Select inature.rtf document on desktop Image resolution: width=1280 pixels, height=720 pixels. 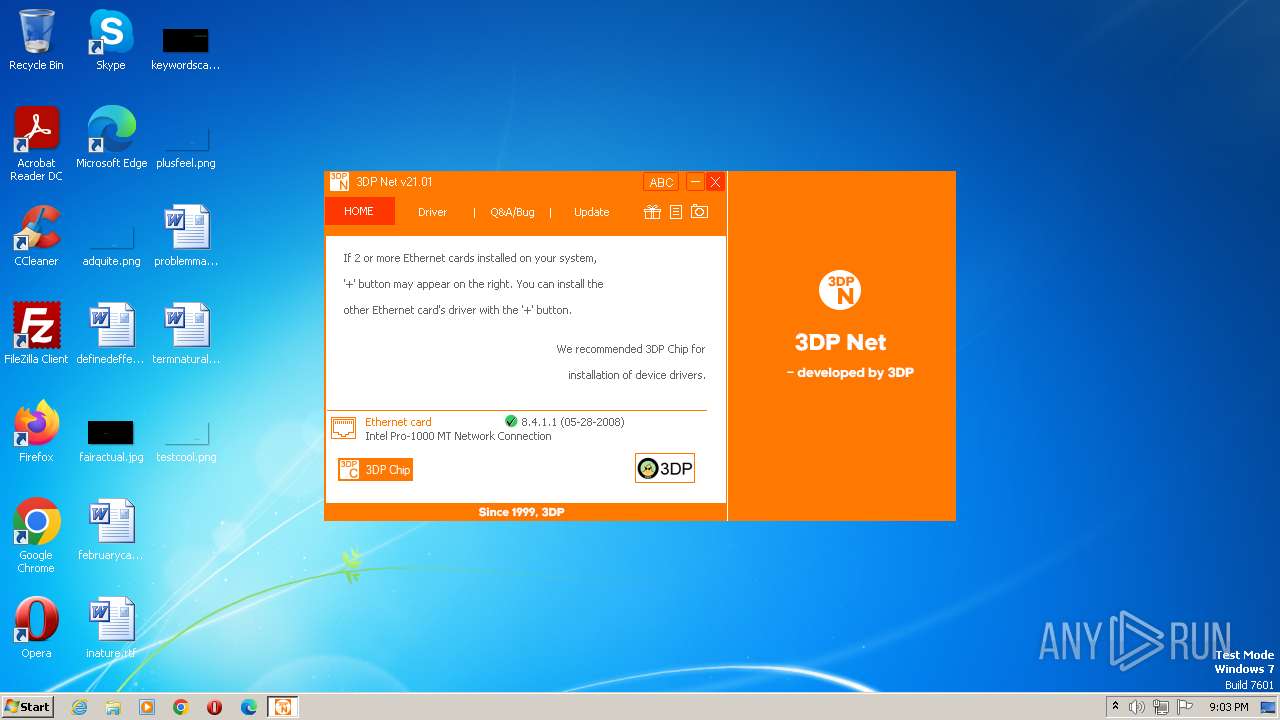click(x=111, y=628)
